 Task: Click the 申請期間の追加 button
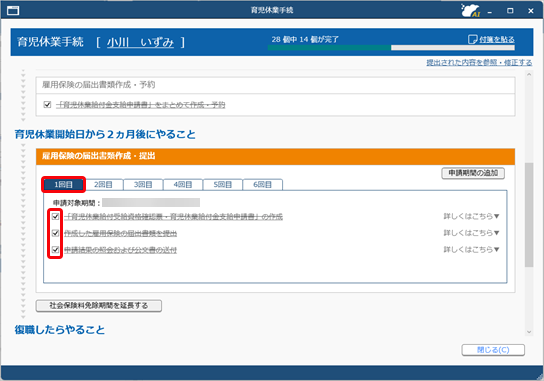coord(473,173)
